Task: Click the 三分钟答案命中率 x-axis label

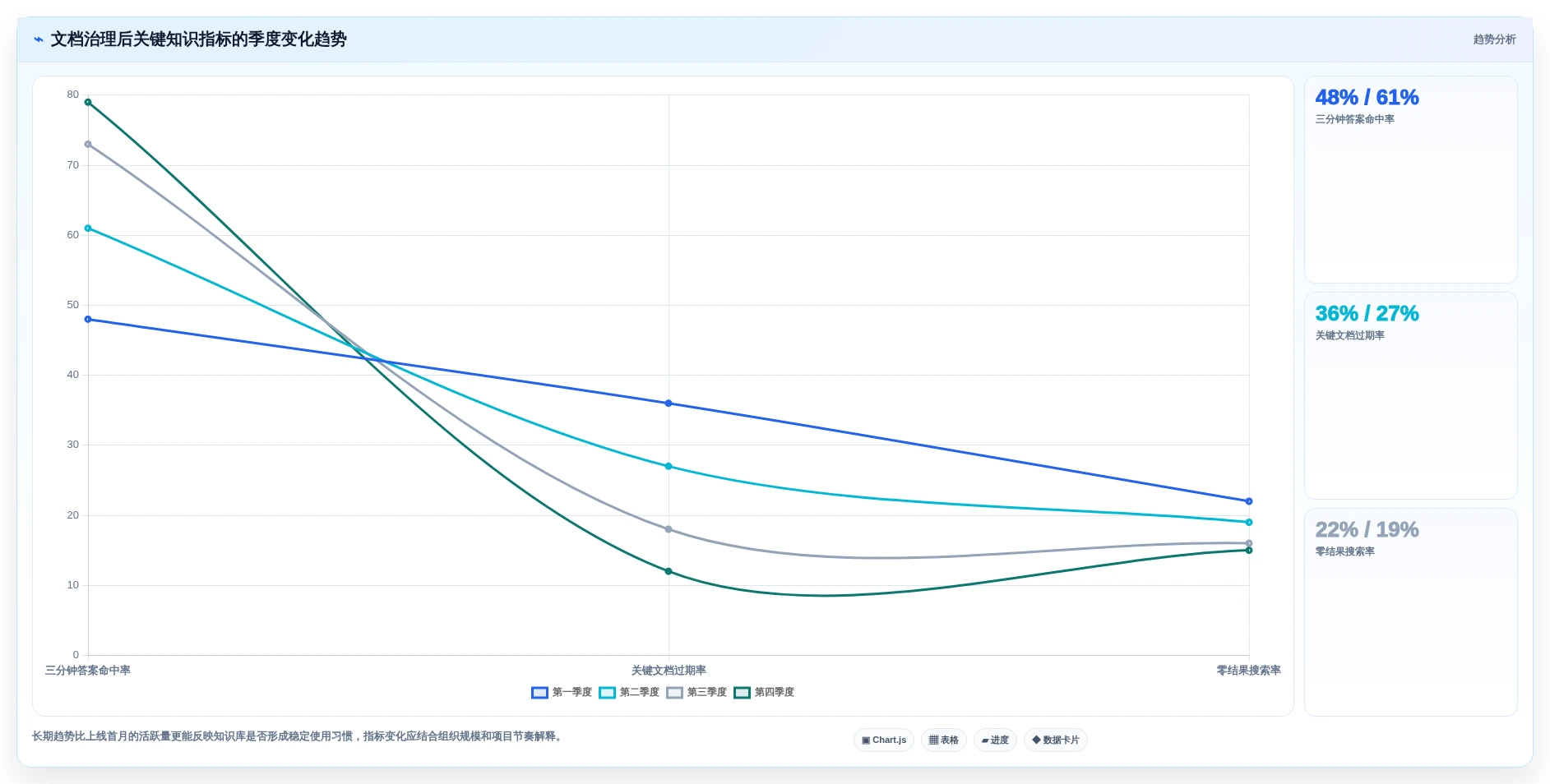Action: pyautogui.click(x=88, y=671)
